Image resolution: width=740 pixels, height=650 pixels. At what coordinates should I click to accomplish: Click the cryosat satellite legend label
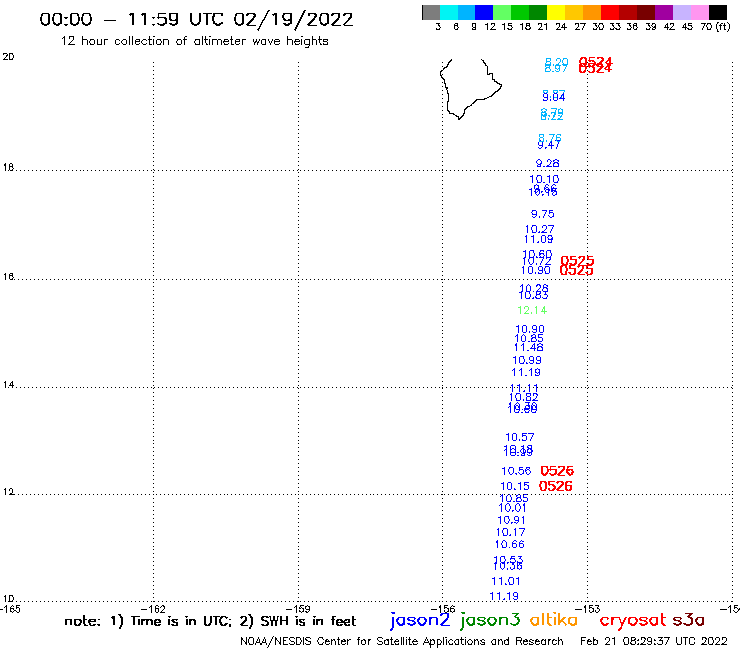pyautogui.click(x=633, y=620)
